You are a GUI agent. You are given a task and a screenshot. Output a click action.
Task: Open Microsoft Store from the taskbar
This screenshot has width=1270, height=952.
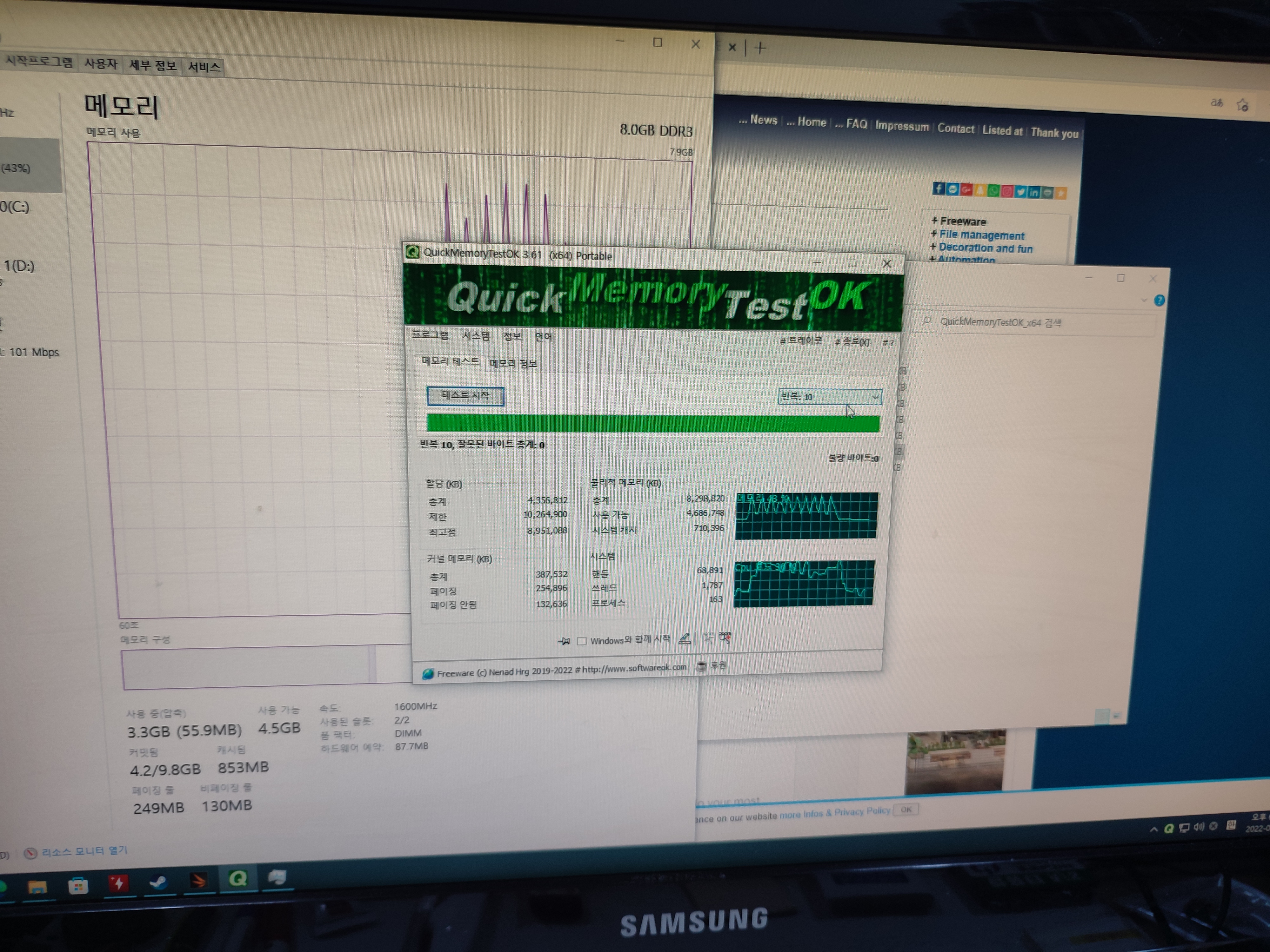78,886
